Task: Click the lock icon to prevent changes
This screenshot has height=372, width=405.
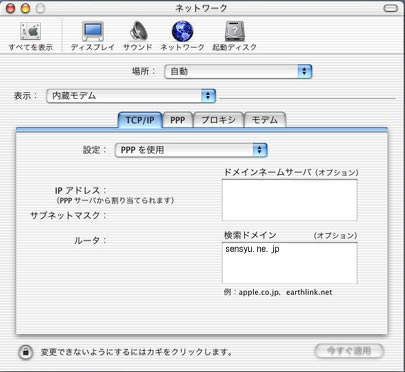Action: tap(25, 352)
